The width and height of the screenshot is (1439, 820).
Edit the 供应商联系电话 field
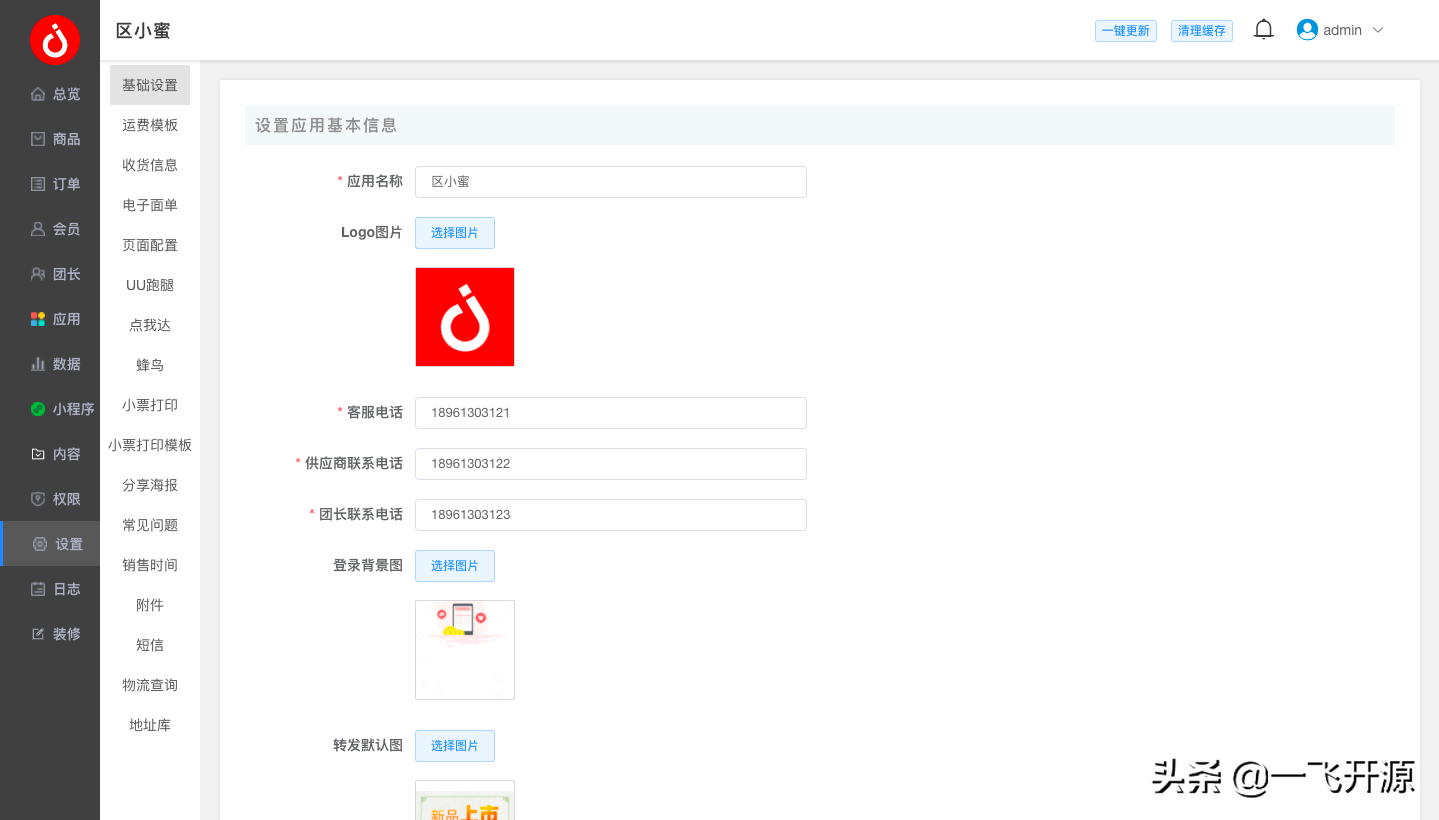611,464
